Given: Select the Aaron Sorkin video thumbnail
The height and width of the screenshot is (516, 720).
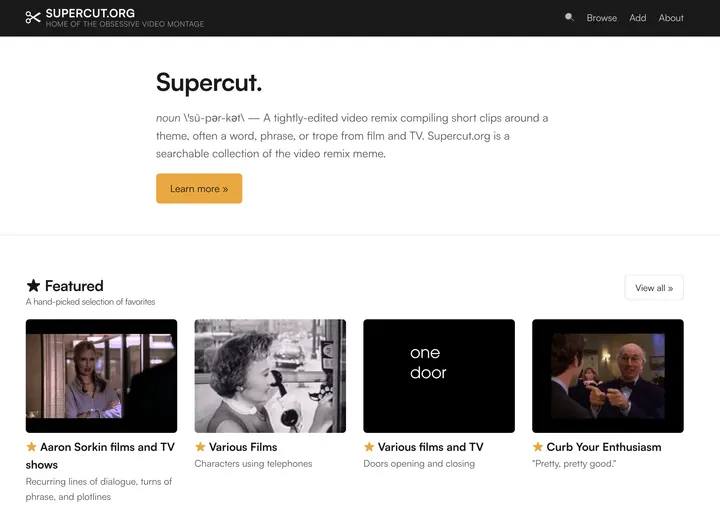Looking at the screenshot, I should point(101,376).
